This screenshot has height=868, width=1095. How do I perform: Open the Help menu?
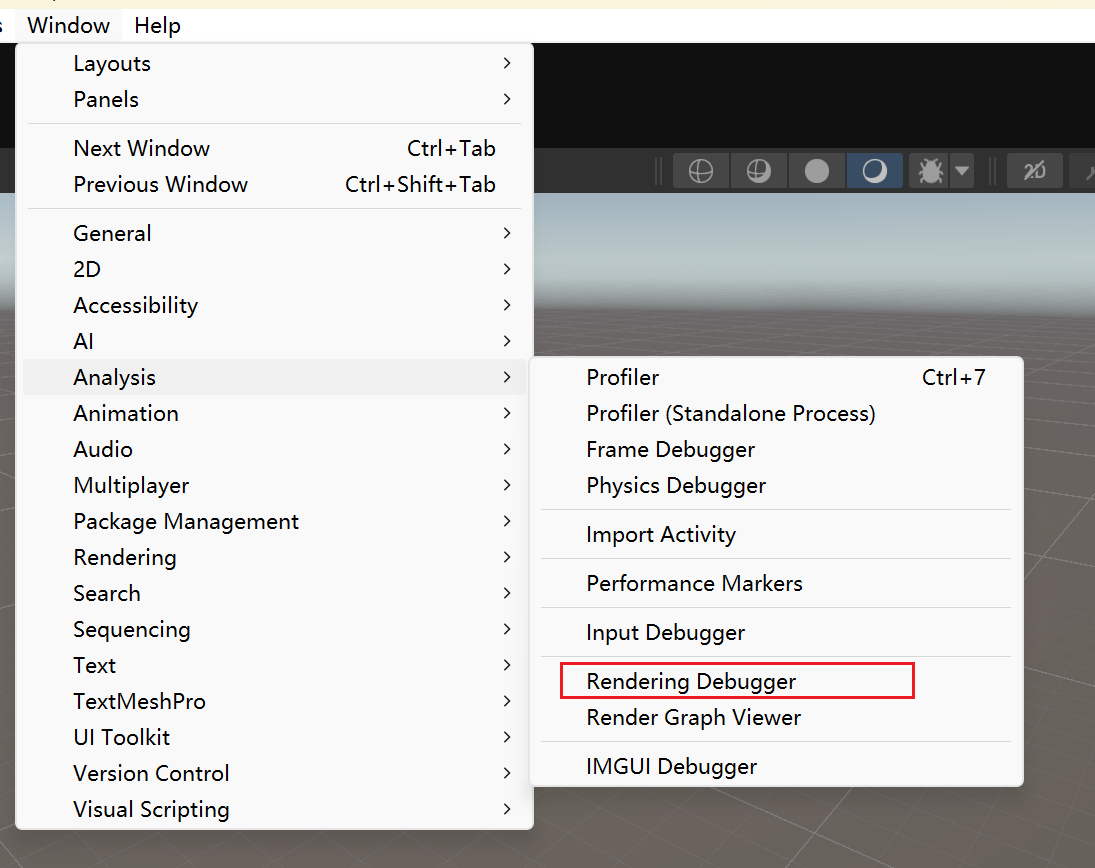(x=157, y=25)
